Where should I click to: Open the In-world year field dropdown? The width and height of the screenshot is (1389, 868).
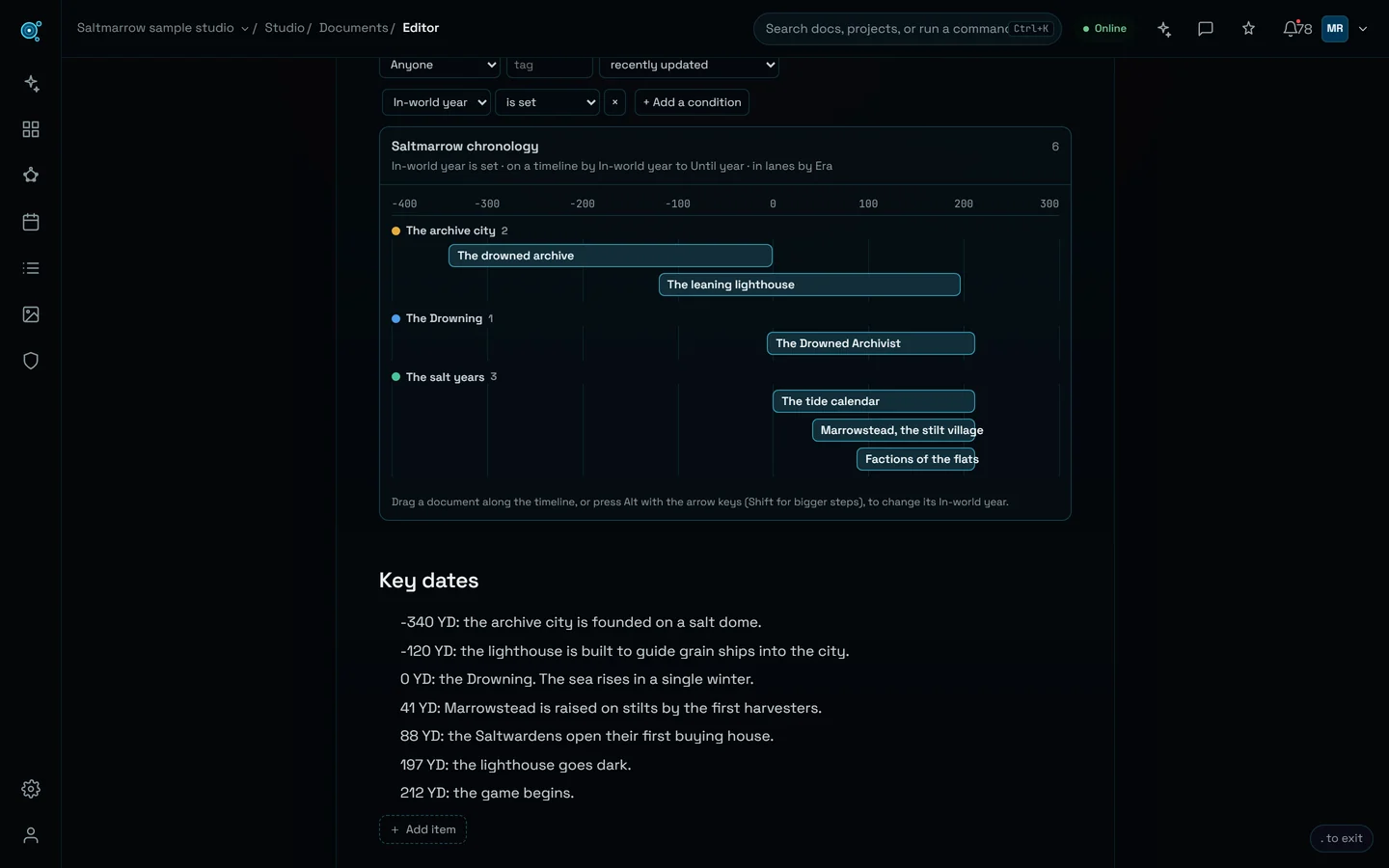click(437, 102)
